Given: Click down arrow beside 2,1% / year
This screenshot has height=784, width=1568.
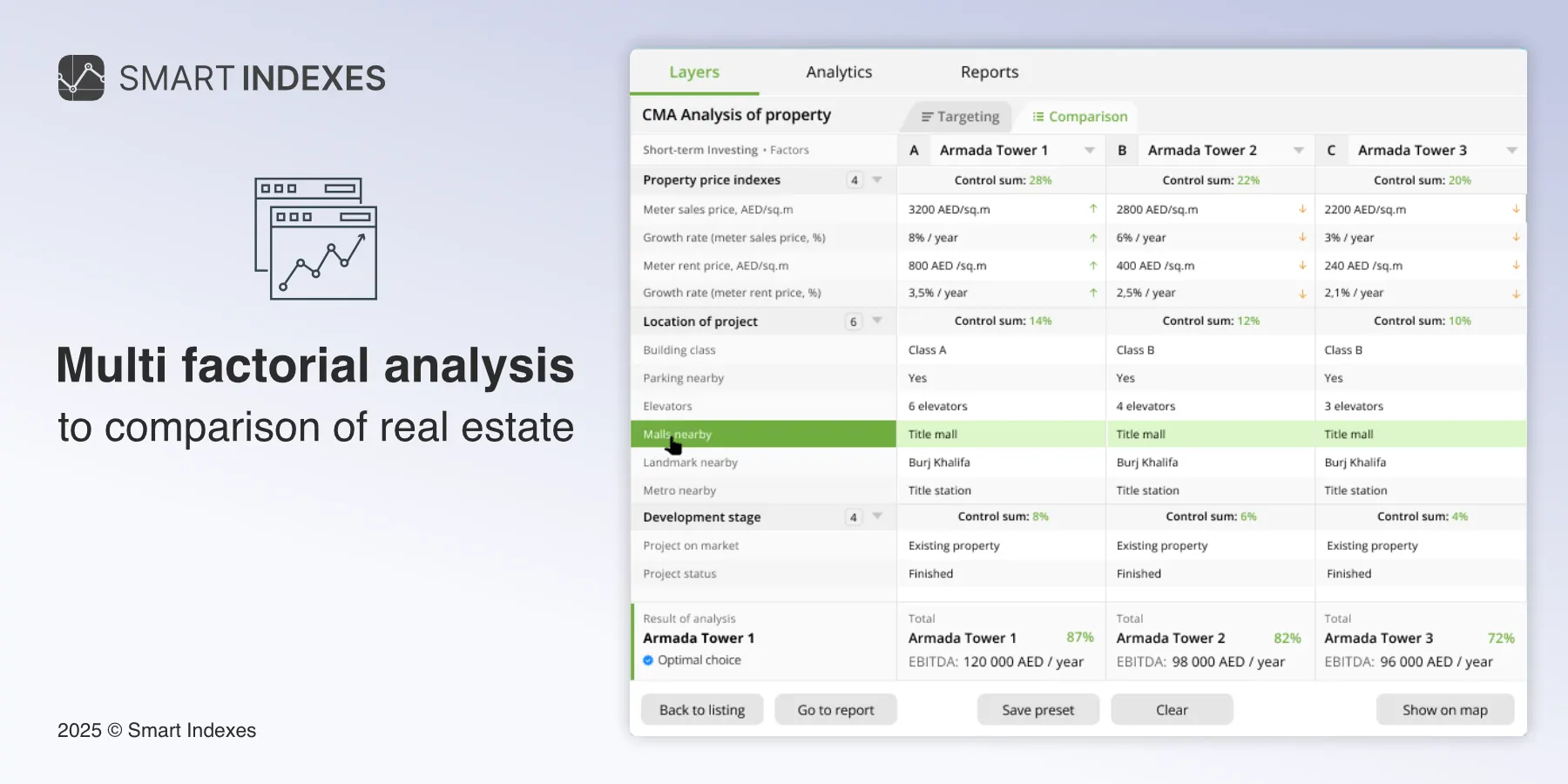Looking at the screenshot, I should [1516, 294].
